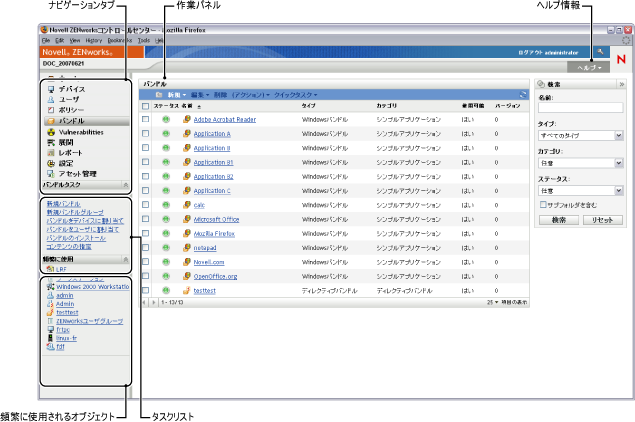Open the 編集 dropdown in the bundle toolbar
This screenshot has height=422, width=635.
200,95
